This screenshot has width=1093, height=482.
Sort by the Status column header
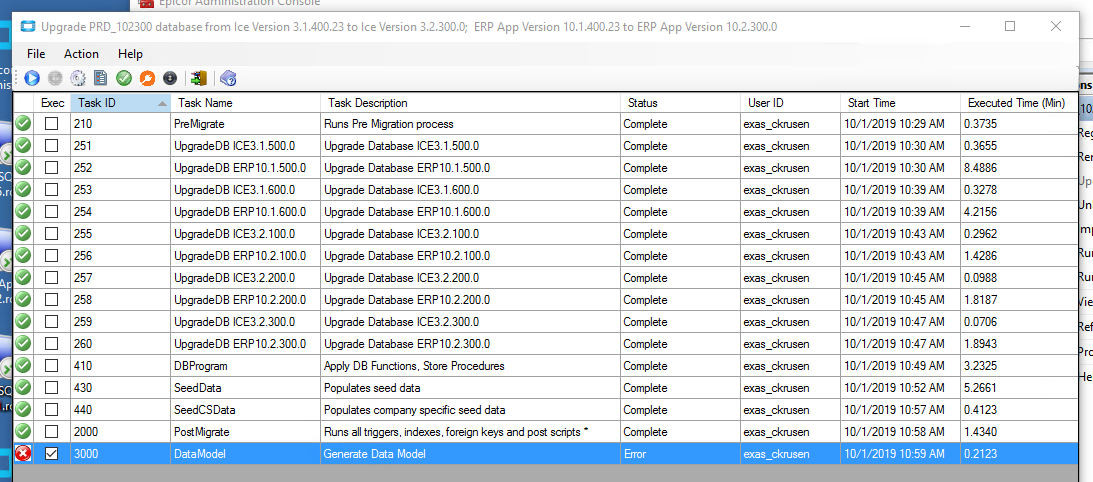680,103
